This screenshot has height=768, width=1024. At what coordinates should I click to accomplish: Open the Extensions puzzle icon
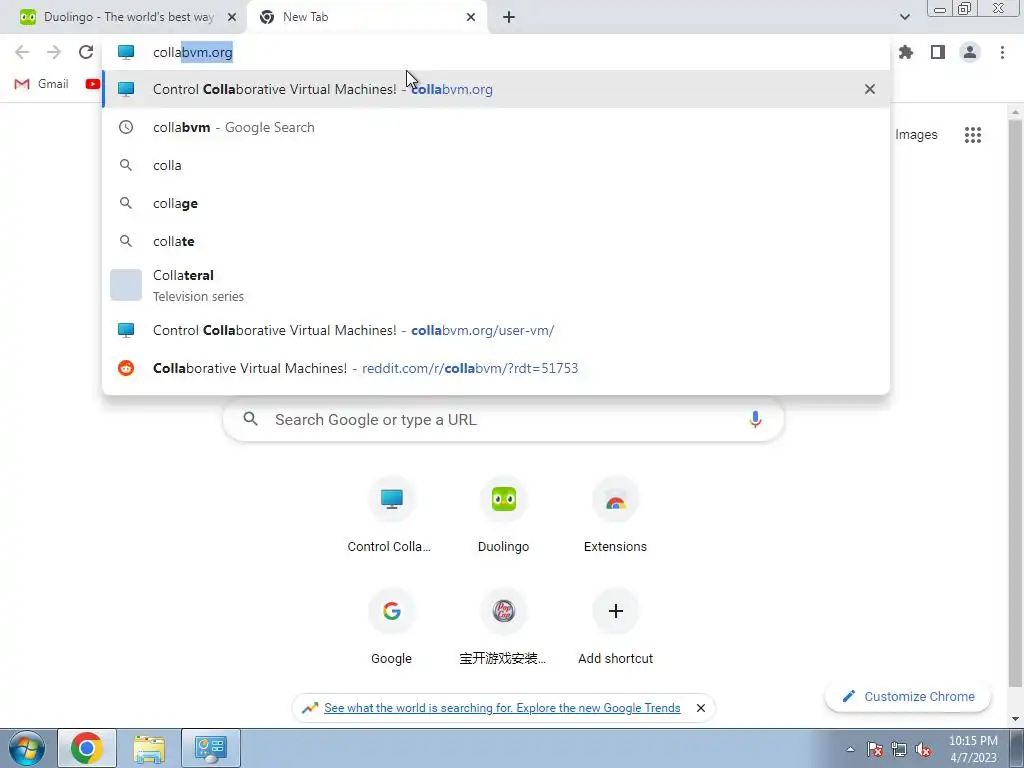click(x=906, y=52)
